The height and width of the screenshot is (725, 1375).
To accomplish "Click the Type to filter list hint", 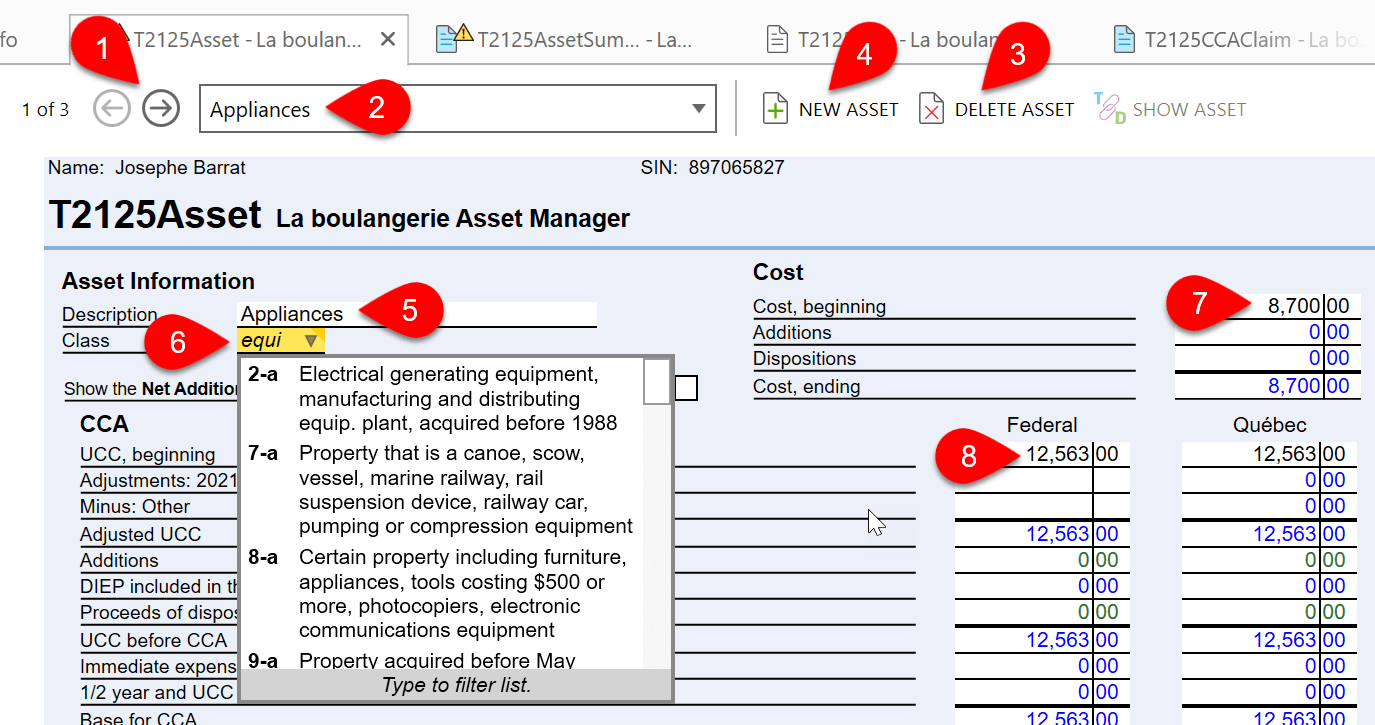I will coord(456,685).
